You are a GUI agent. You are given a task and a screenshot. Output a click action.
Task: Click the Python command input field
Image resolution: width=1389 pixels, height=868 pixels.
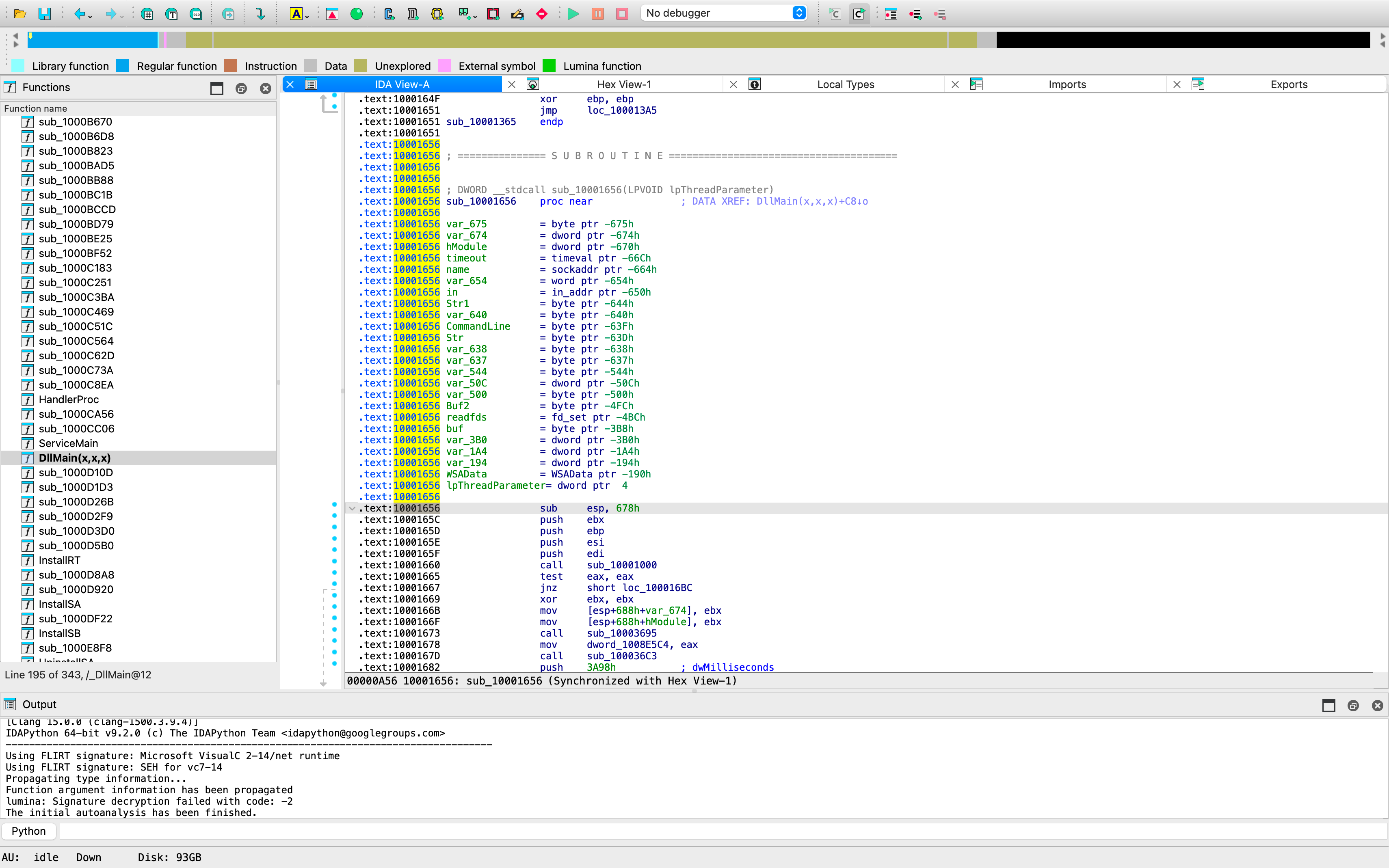click(723, 831)
